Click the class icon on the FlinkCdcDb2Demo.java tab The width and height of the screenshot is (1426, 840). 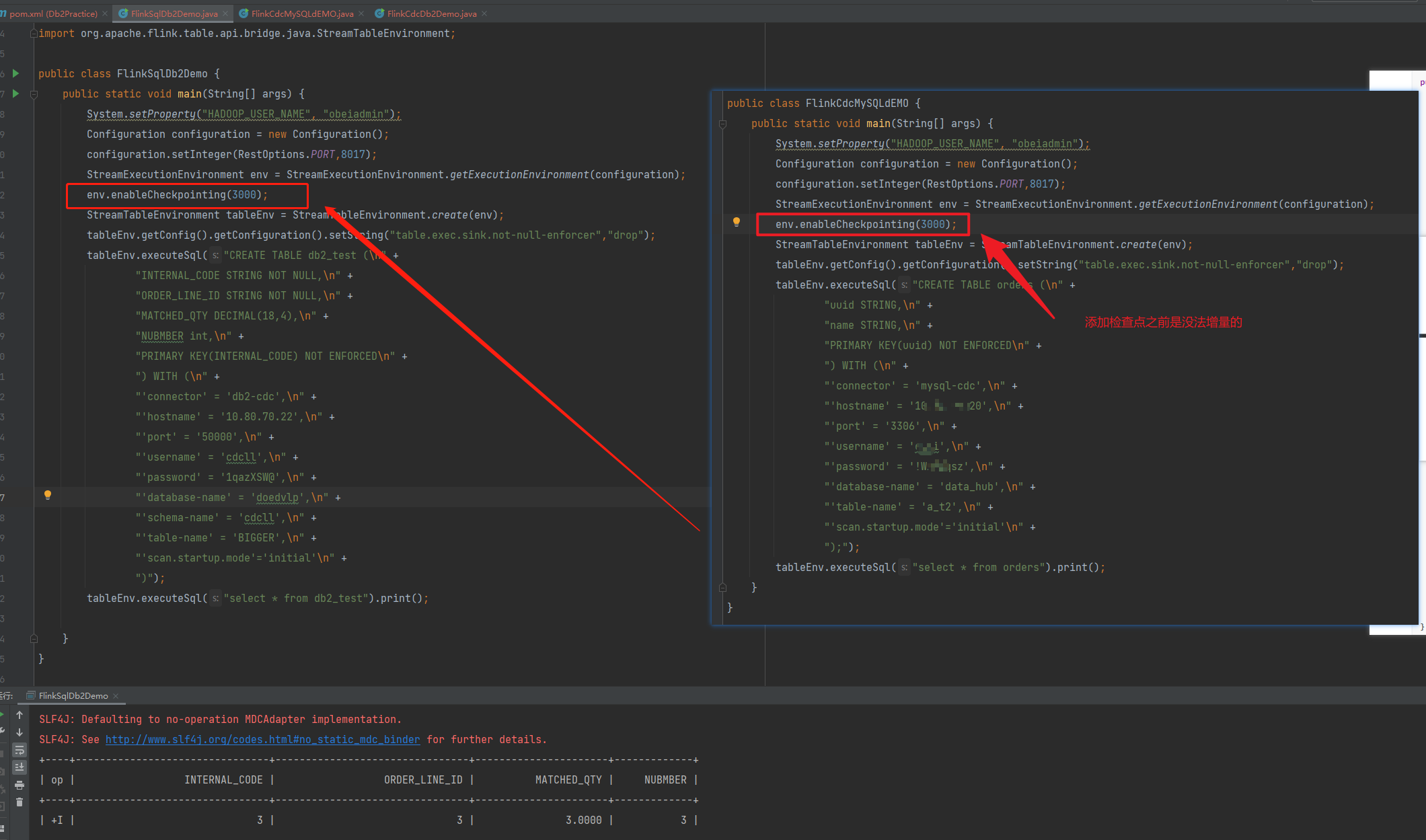tap(379, 13)
